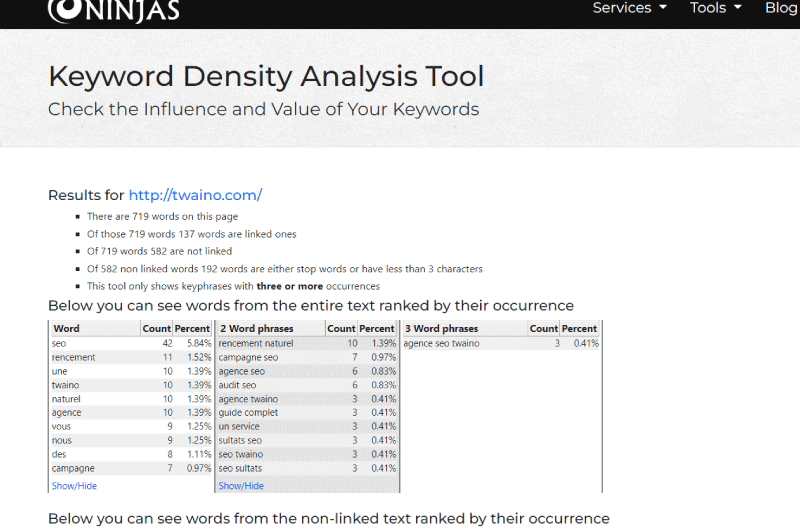The height and width of the screenshot is (530, 800).
Task: Click the 5.84% value for seo
Action: [x=199, y=344]
